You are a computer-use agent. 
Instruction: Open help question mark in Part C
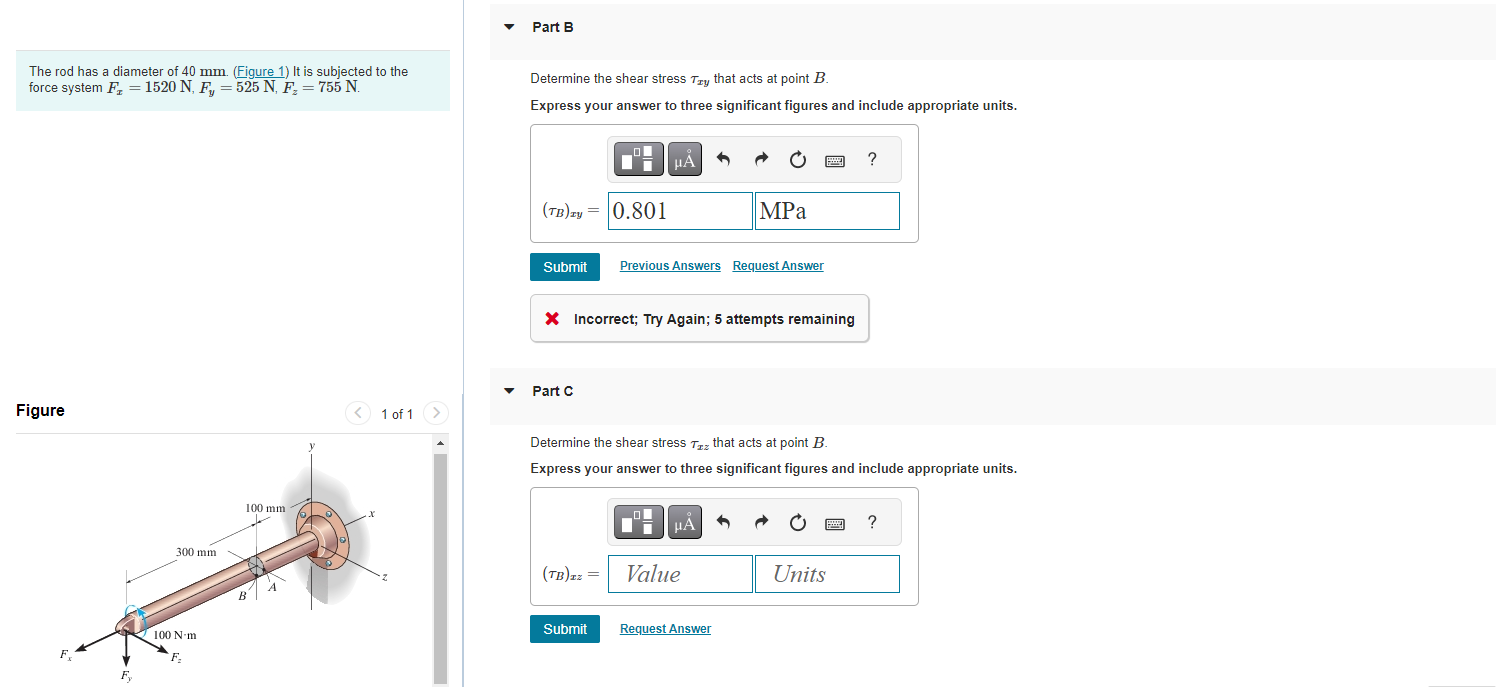pyautogui.click(x=872, y=522)
